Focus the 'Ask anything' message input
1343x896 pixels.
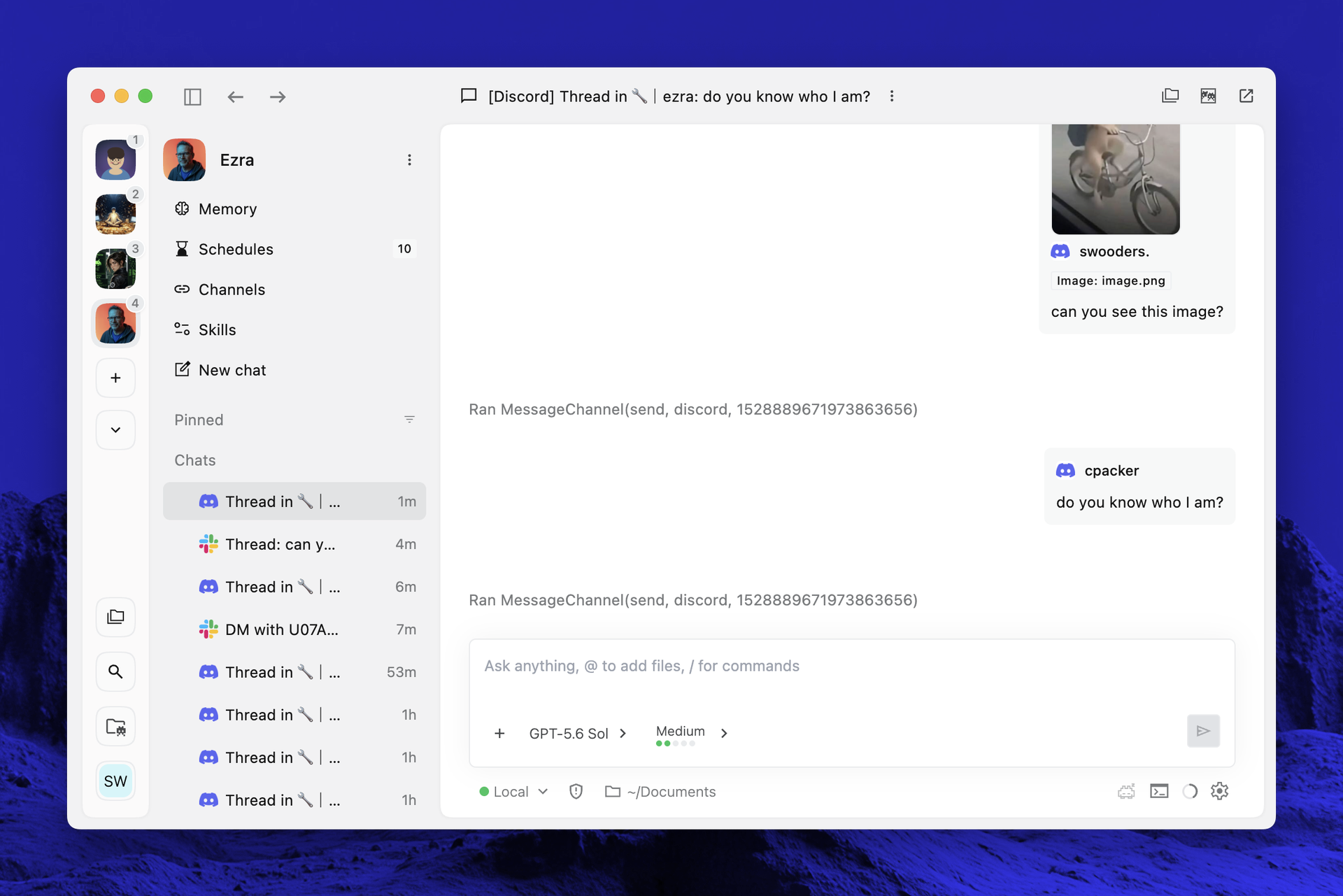[x=851, y=667]
